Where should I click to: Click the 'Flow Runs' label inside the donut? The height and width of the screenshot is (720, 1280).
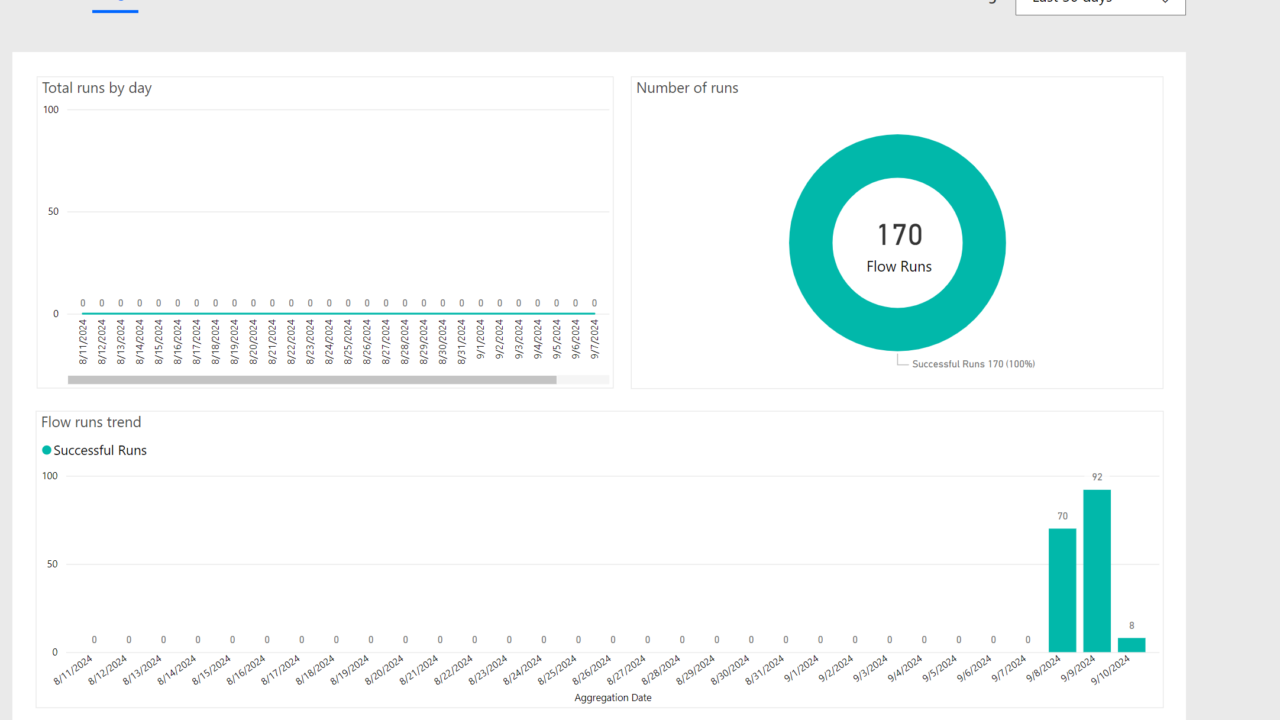899,266
